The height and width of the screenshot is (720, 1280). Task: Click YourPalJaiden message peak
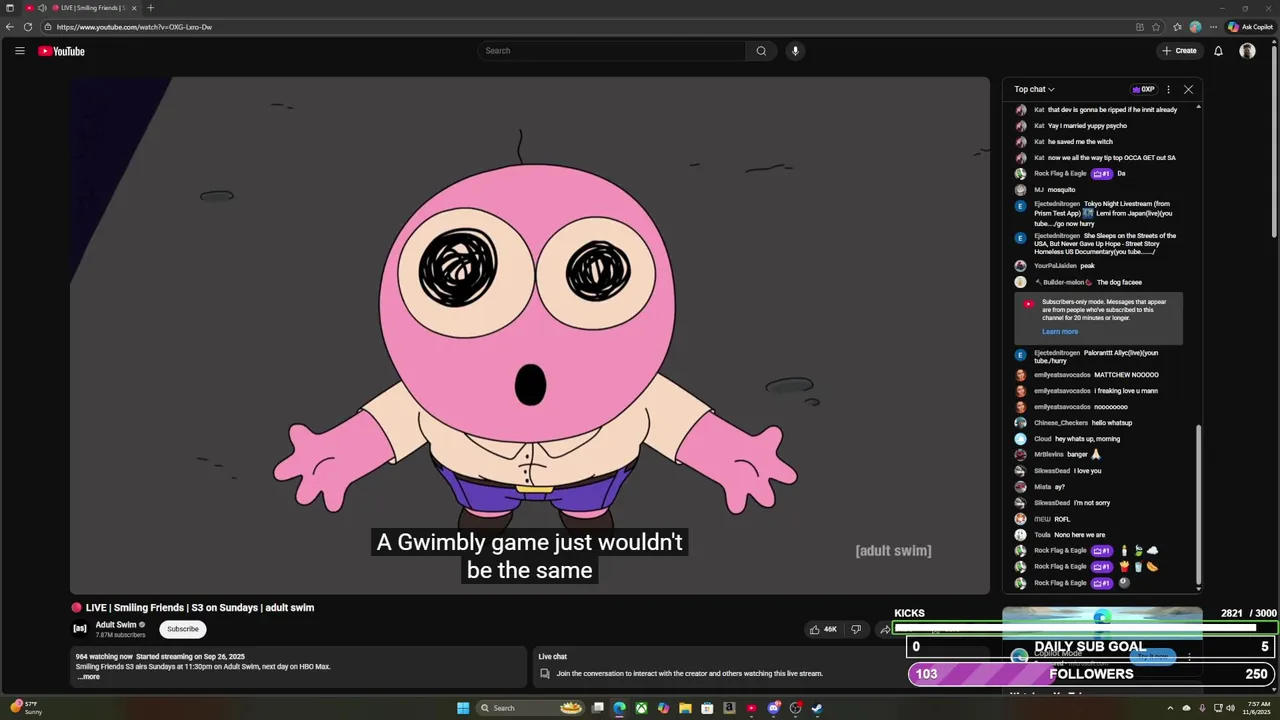point(1087,266)
